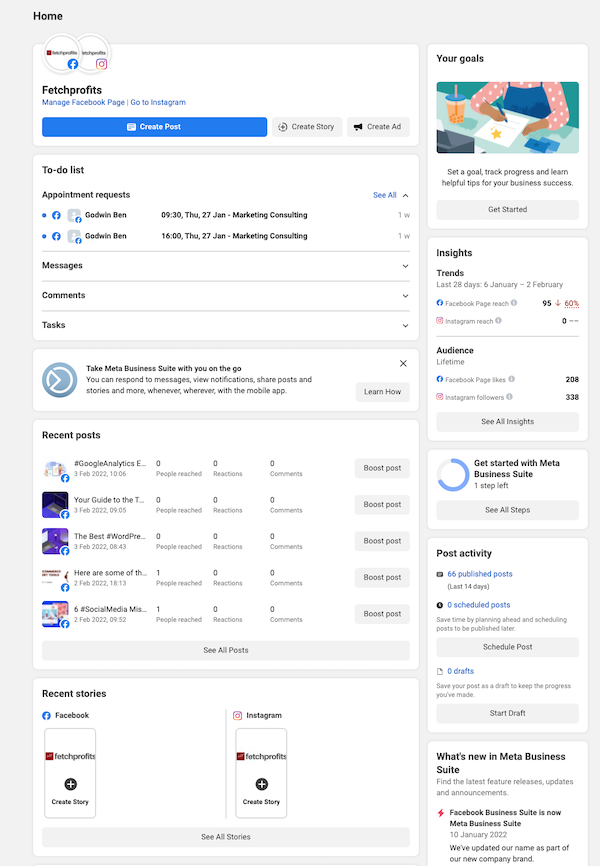Click the Create Ad button
Image resolution: width=600 pixels, height=866 pixels.
coord(378,126)
